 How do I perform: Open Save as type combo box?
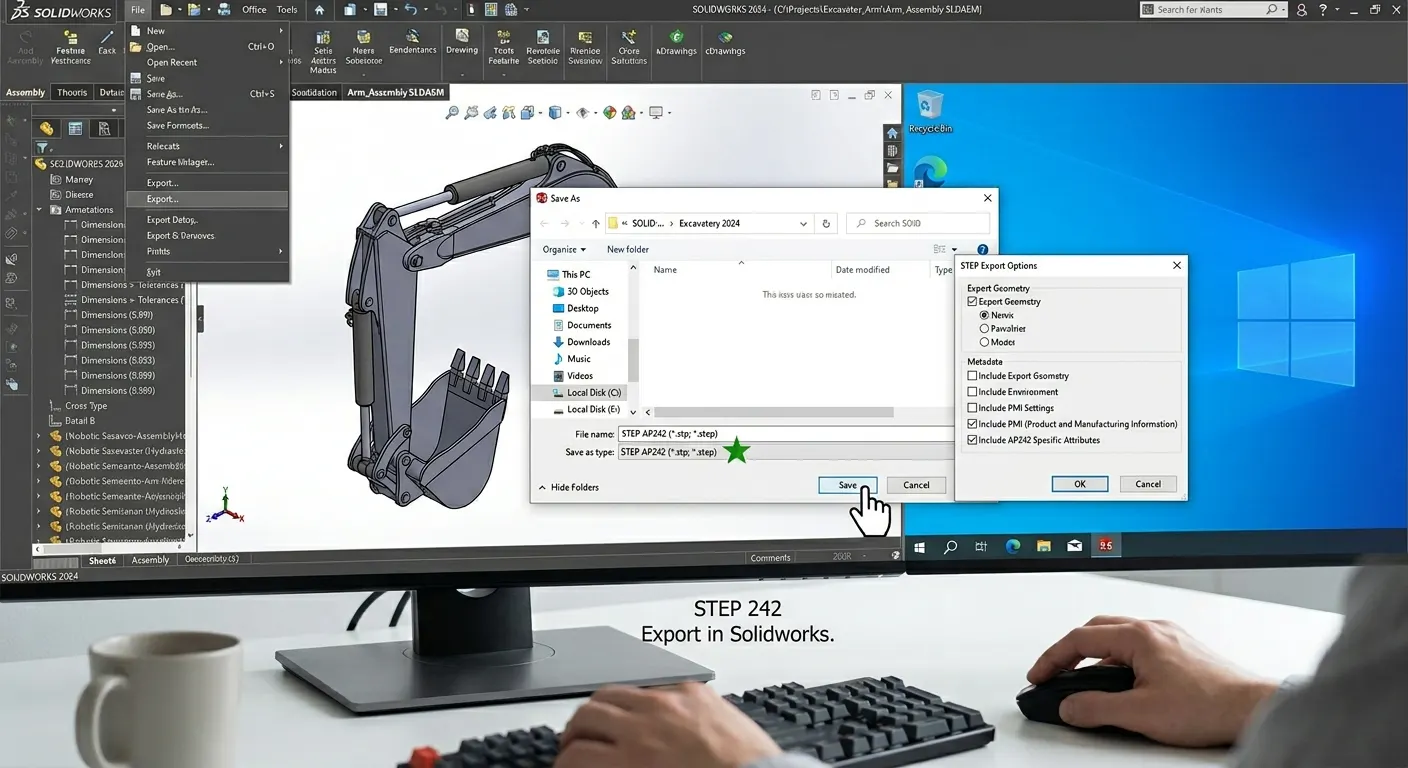pyautogui.click(x=785, y=452)
